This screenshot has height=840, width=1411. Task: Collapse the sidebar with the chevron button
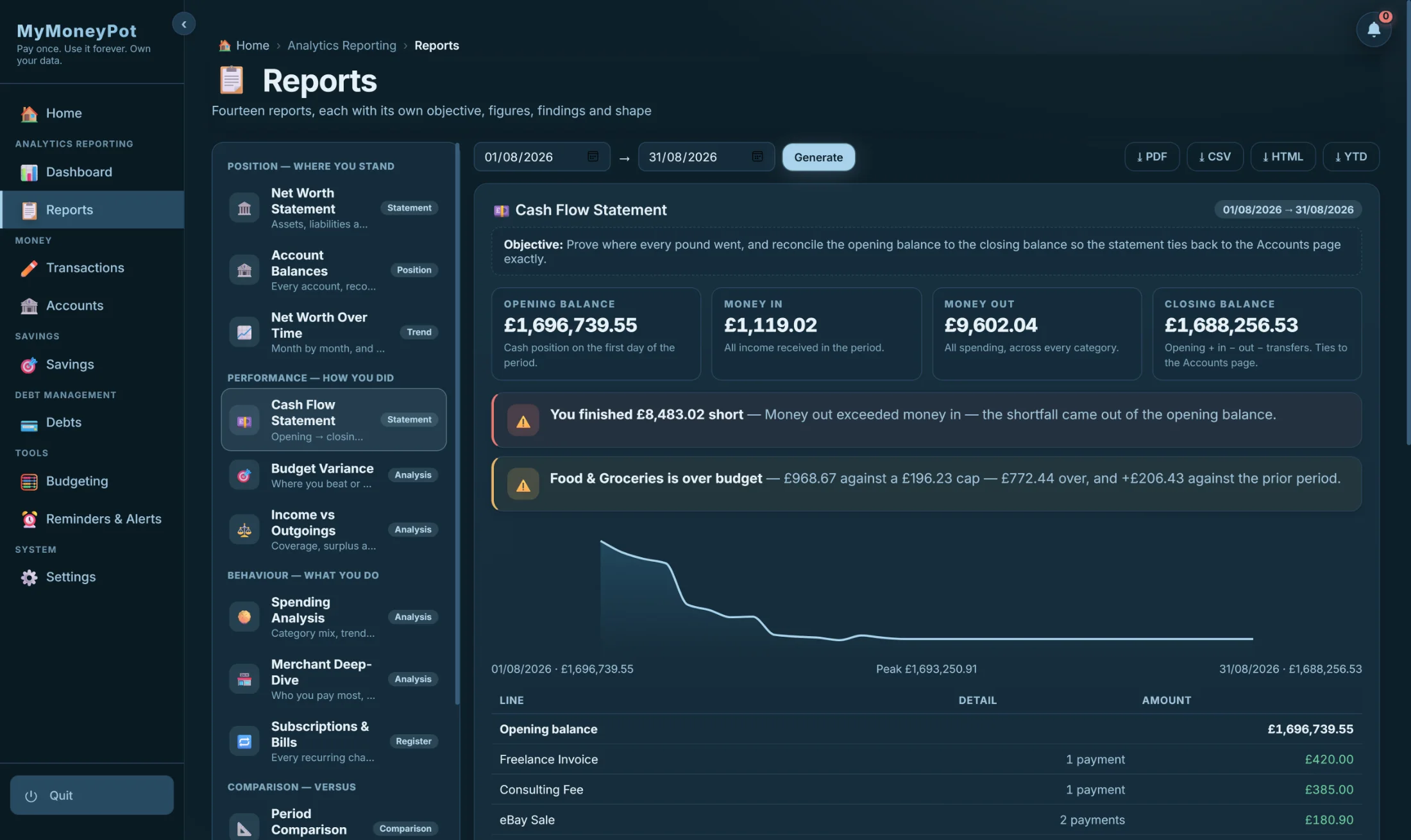[183, 24]
